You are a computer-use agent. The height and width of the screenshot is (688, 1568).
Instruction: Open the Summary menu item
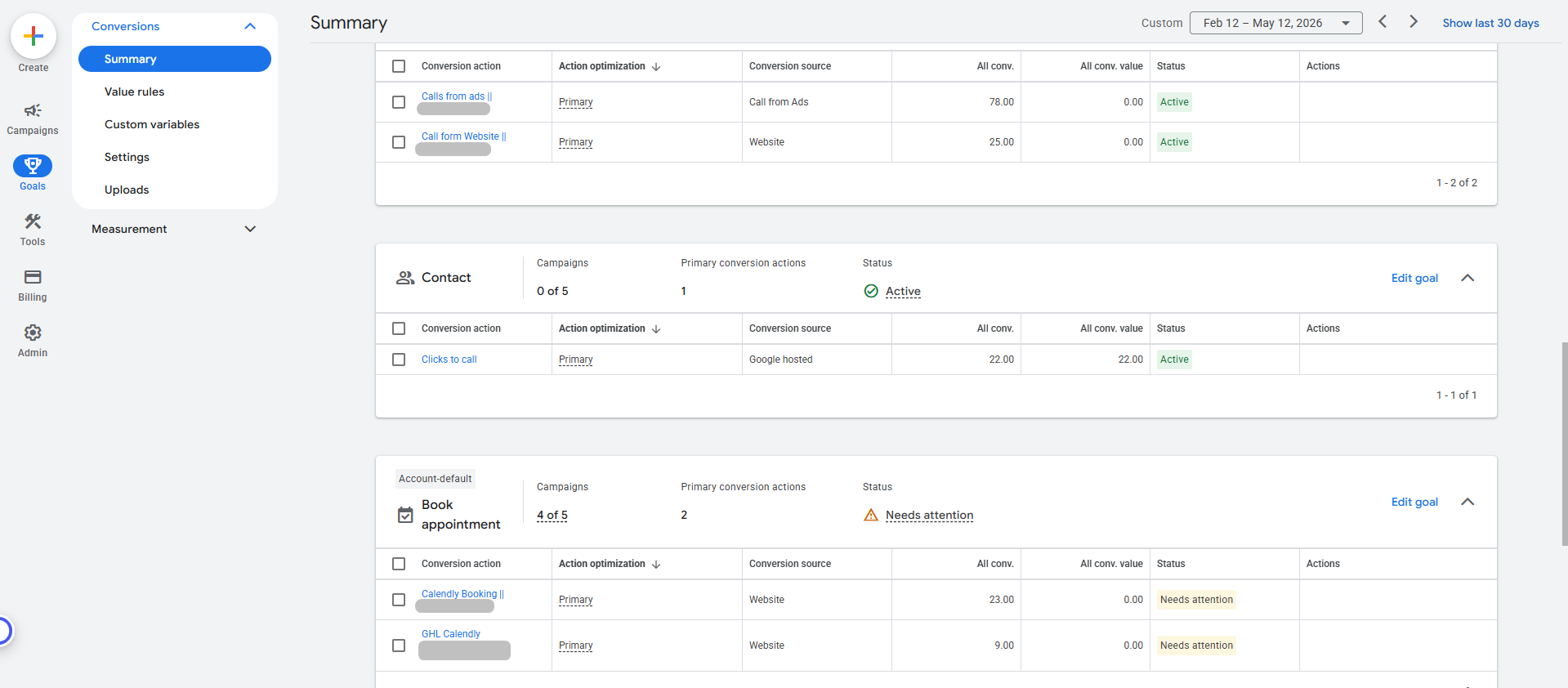coord(175,59)
